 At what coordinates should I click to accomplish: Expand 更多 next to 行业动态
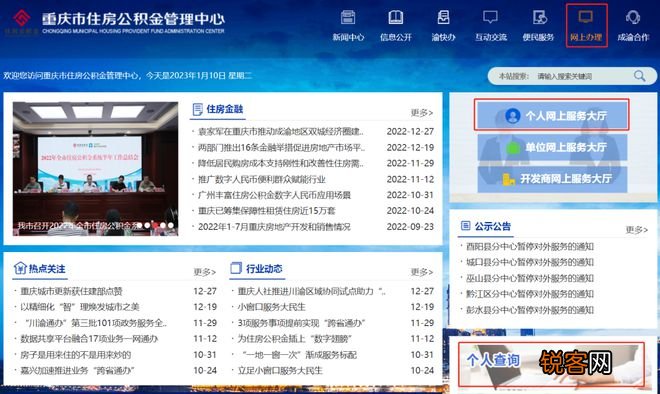point(422,272)
